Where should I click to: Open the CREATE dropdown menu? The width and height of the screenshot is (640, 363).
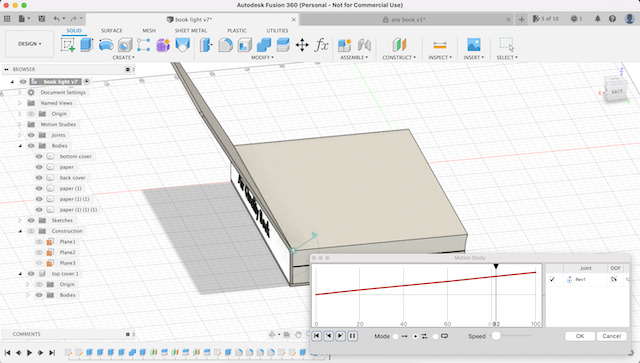click(123, 58)
